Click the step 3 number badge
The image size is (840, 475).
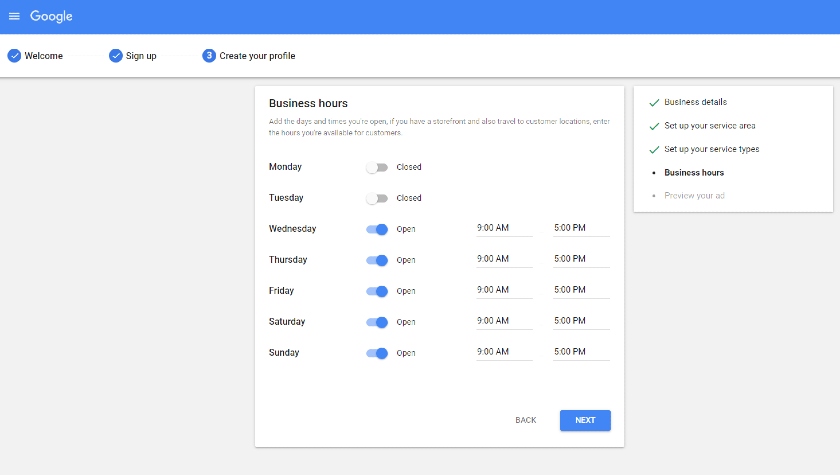coord(209,56)
